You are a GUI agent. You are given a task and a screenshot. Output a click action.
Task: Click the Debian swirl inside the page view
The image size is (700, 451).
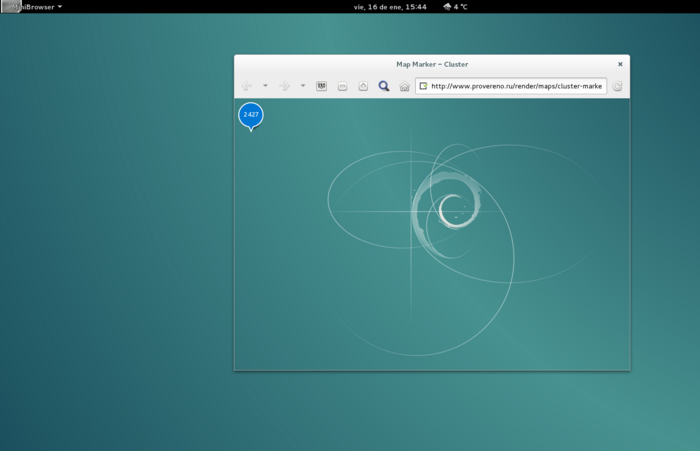pos(451,209)
